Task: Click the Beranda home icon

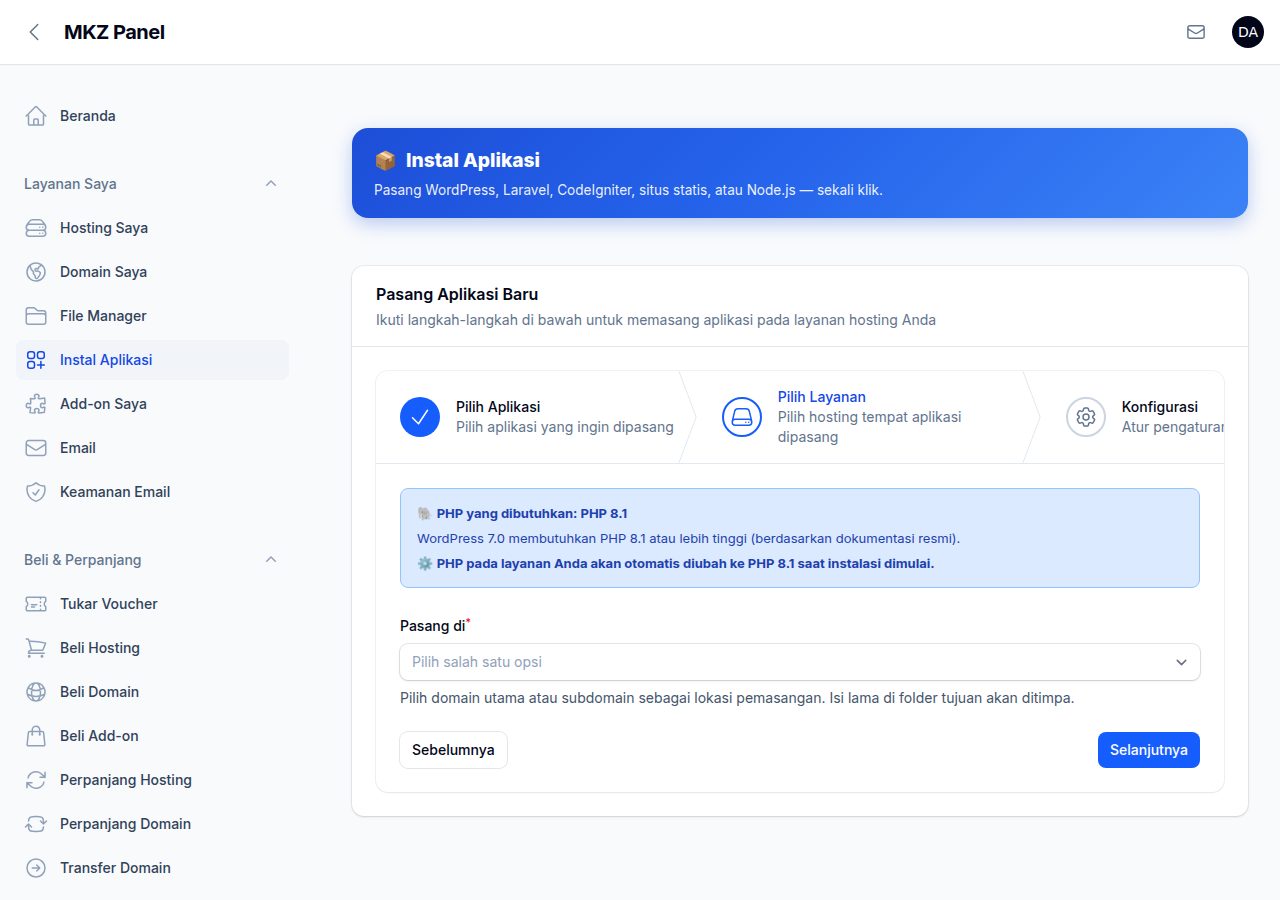Action: click(x=36, y=116)
